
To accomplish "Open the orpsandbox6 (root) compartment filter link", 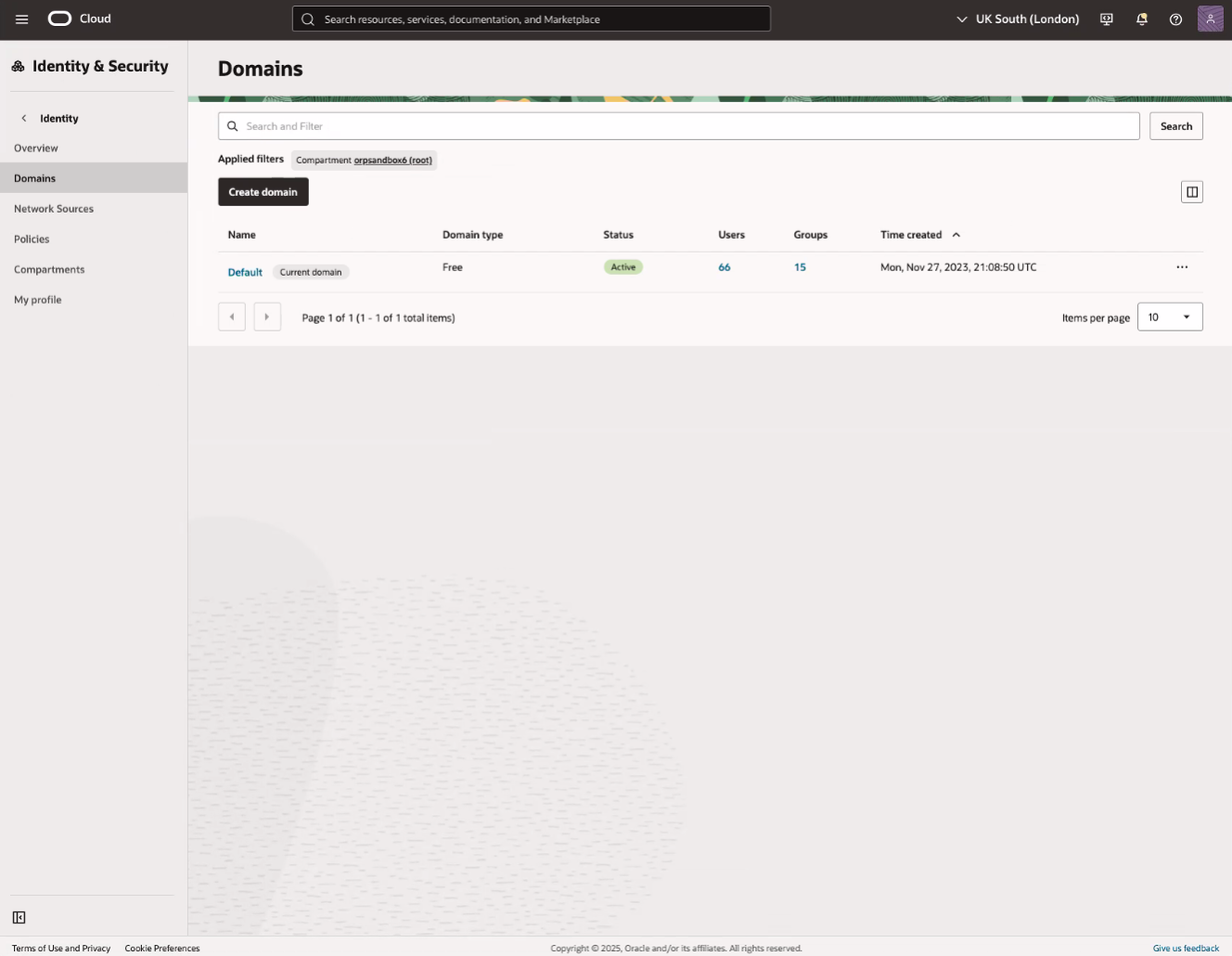I will [x=392, y=160].
